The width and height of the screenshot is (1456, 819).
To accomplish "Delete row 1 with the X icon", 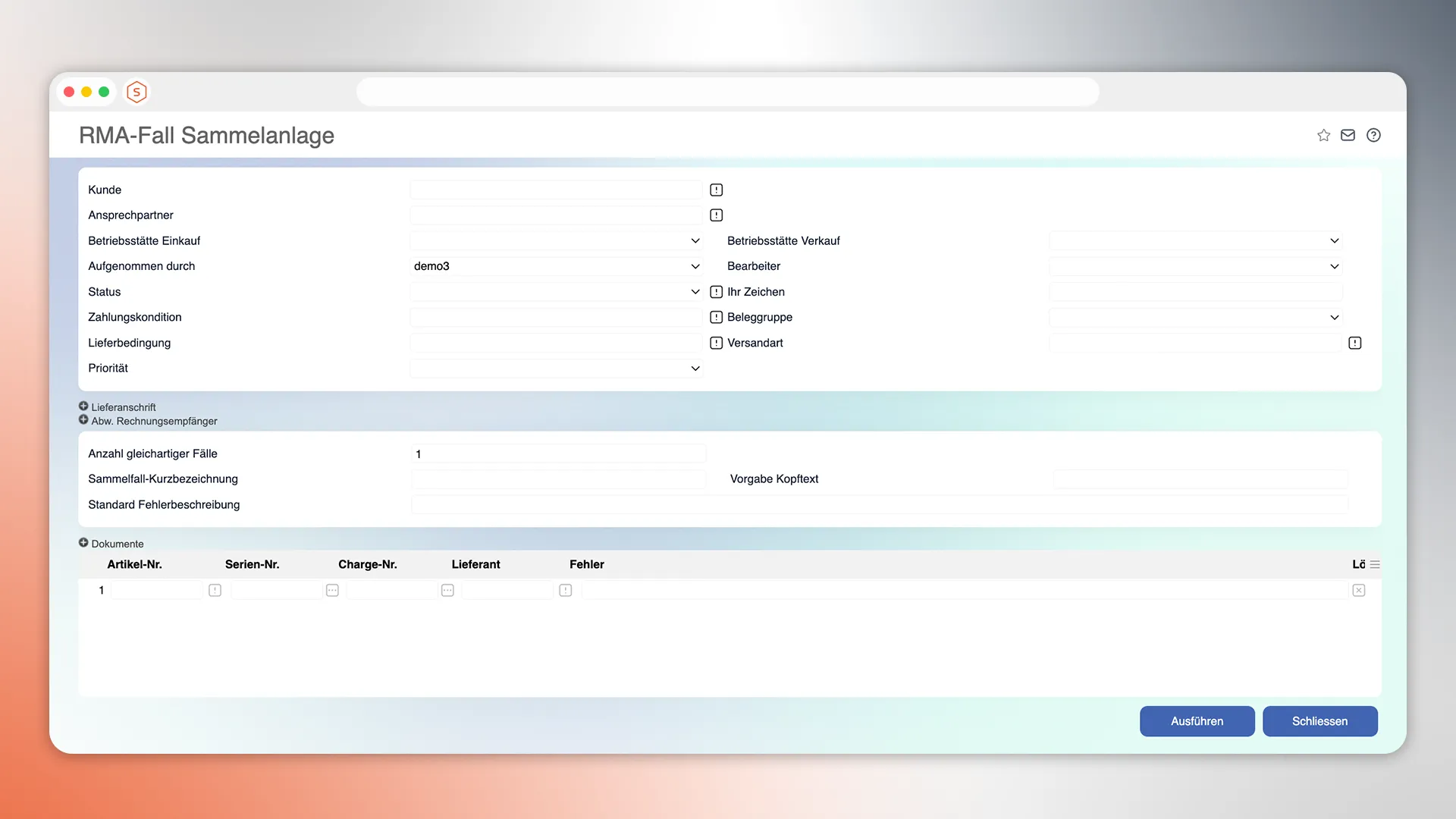I will point(1358,590).
